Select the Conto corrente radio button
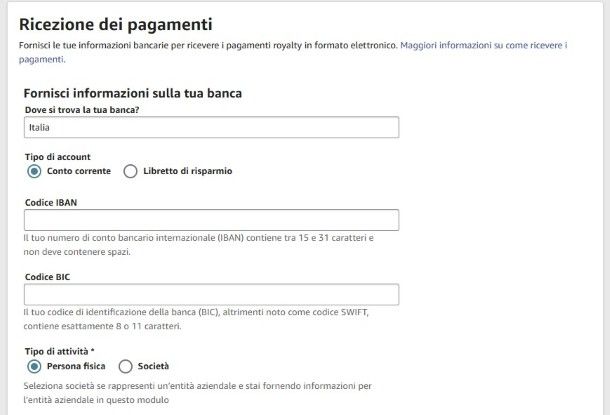This screenshot has width=610, height=415. (x=34, y=171)
